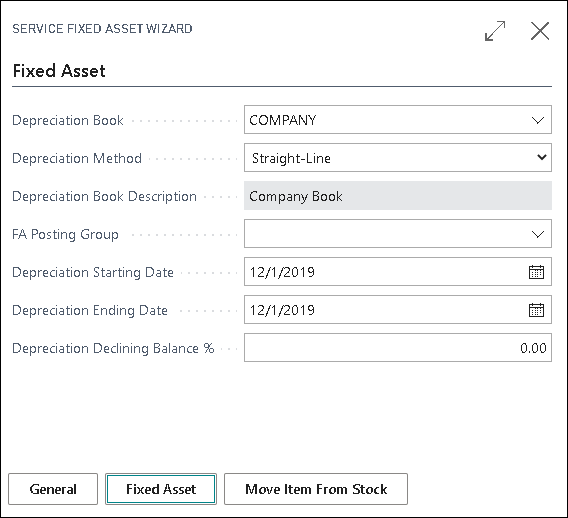
Task: Click the Depreciation Declining Balance % label
Action: [x=113, y=348]
